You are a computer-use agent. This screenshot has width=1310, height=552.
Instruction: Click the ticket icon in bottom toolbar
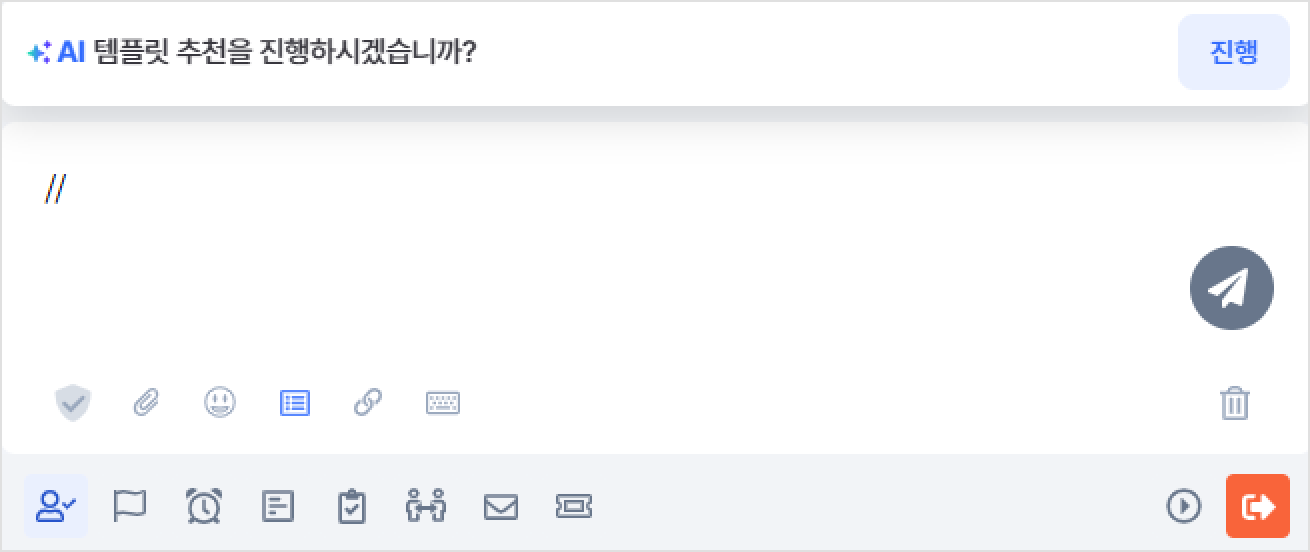pyautogui.click(x=574, y=507)
